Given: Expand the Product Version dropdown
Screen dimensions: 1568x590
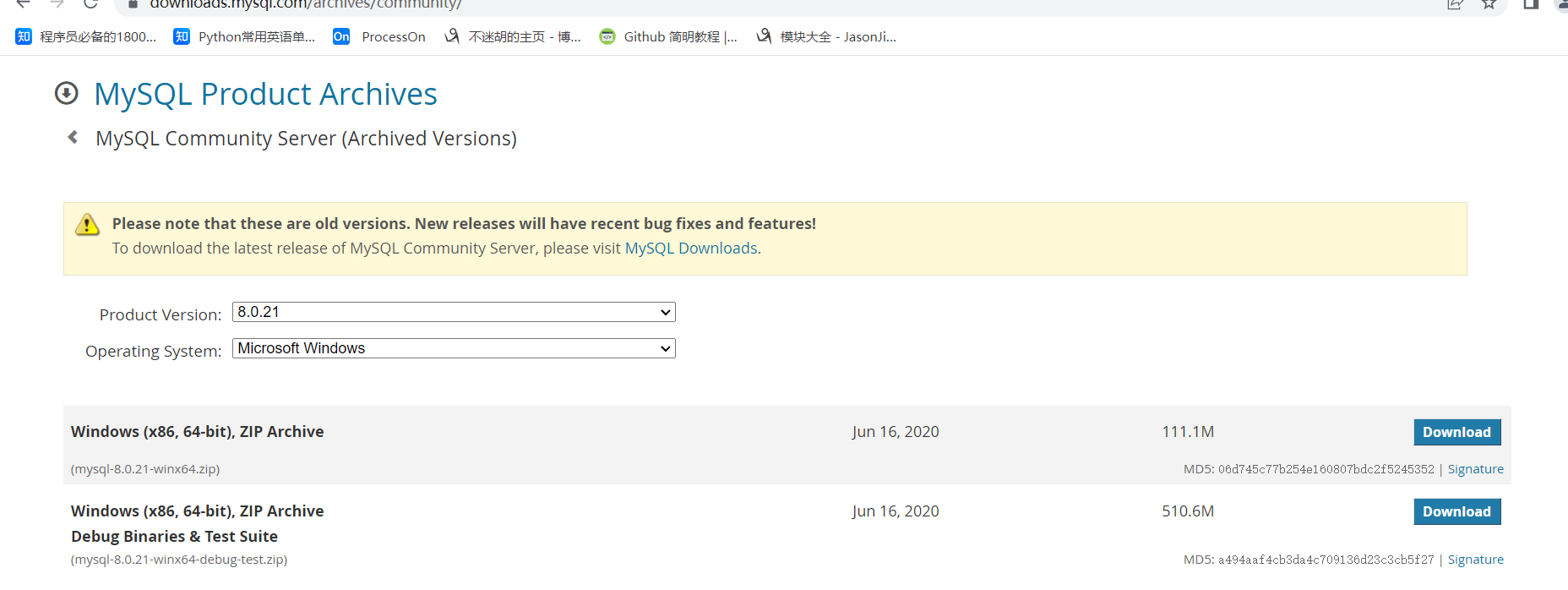Looking at the screenshot, I should (454, 312).
